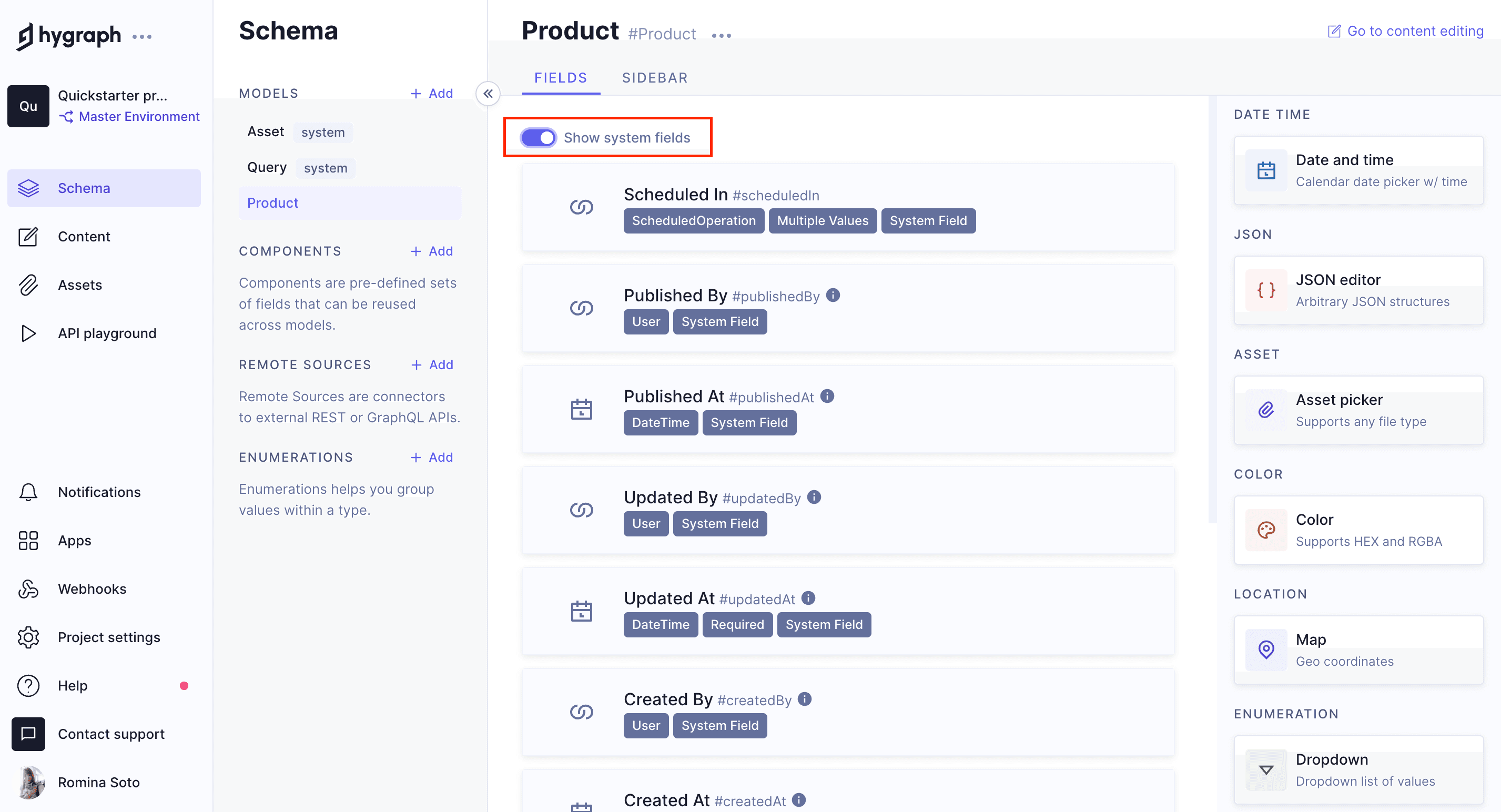This screenshot has height=812, width=1501.
Task: Click the info icon next to #publishedBy
Action: point(833,296)
